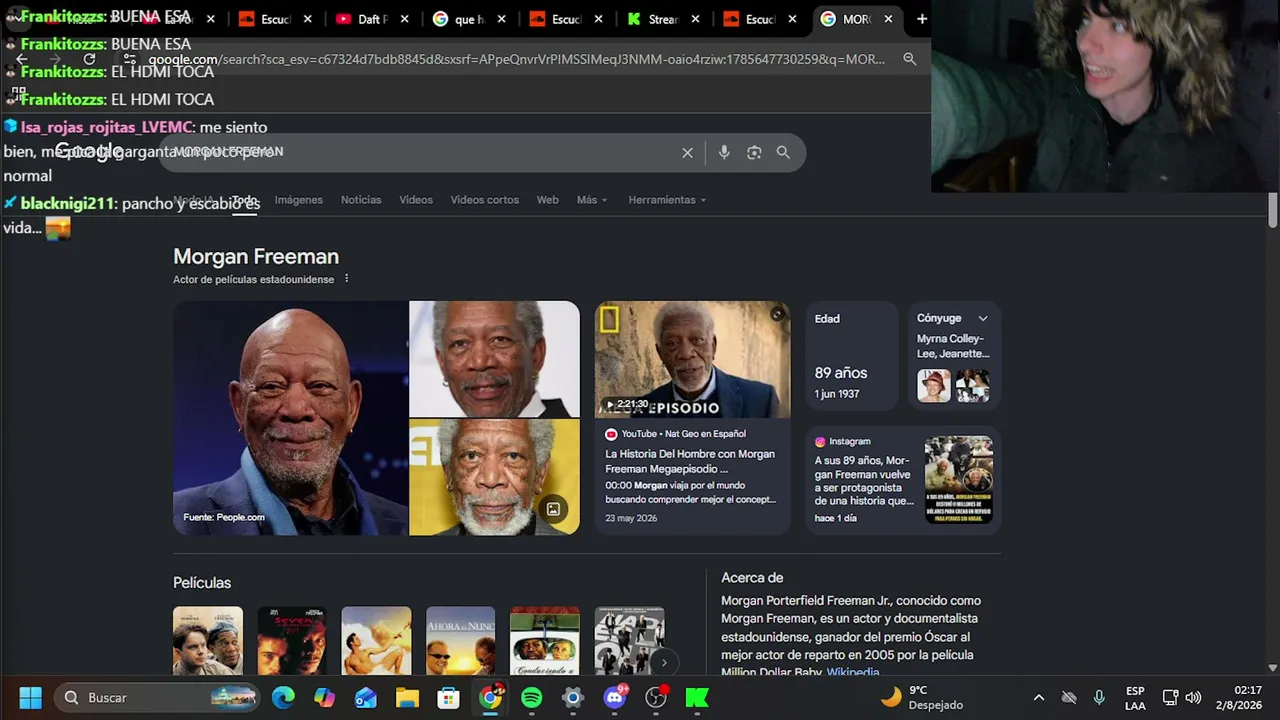Switch to the Videos results tab
The height and width of the screenshot is (720, 1280).
(x=416, y=200)
